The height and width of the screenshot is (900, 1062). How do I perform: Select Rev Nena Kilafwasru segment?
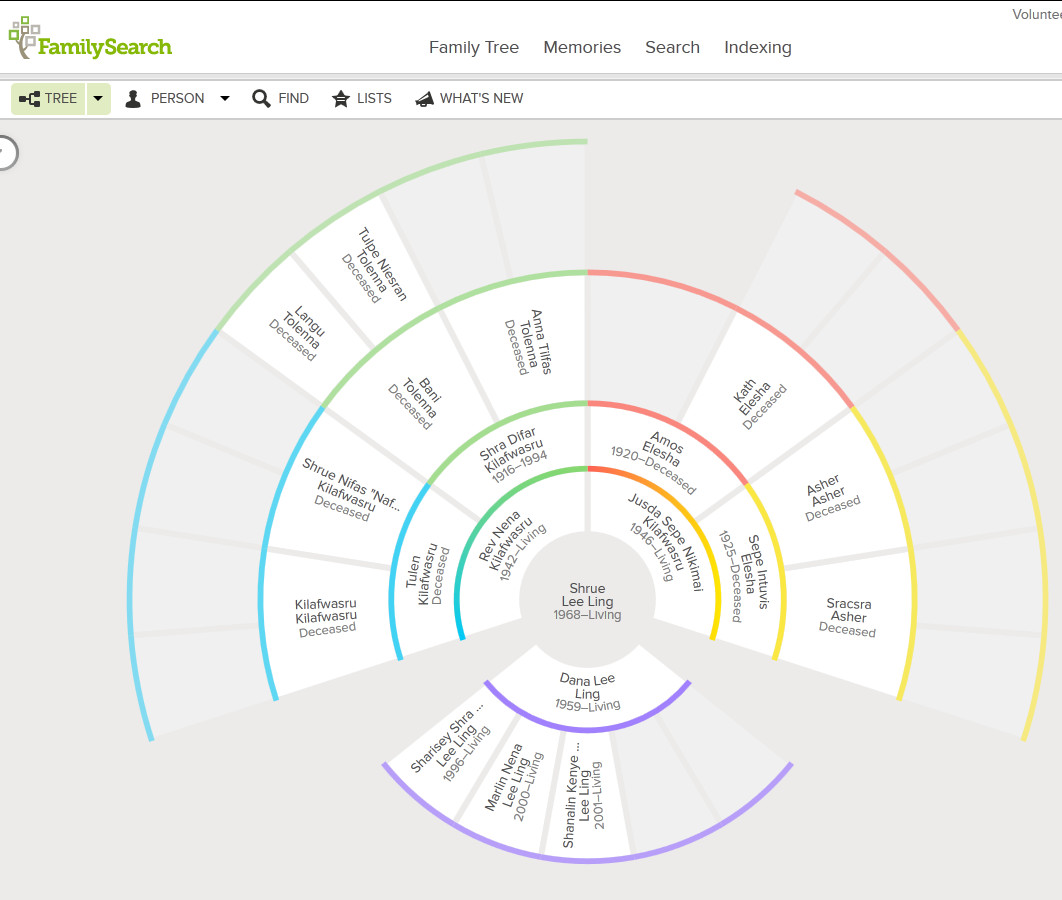pyautogui.click(x=511, y=546)
